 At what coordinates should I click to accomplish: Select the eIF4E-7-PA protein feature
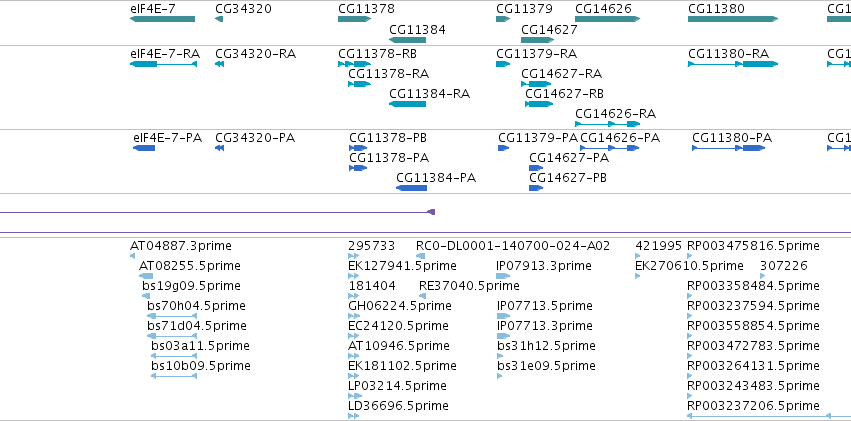144,148
